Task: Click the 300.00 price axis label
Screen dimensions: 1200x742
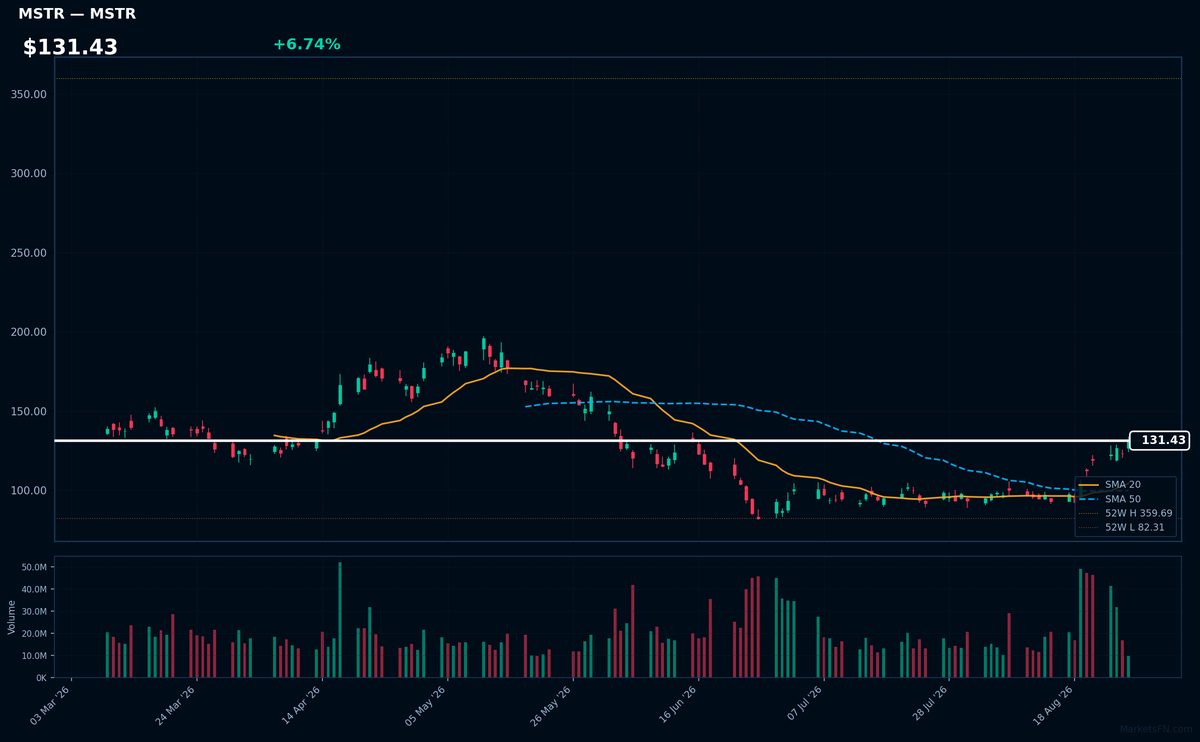Action: (29, 173)
